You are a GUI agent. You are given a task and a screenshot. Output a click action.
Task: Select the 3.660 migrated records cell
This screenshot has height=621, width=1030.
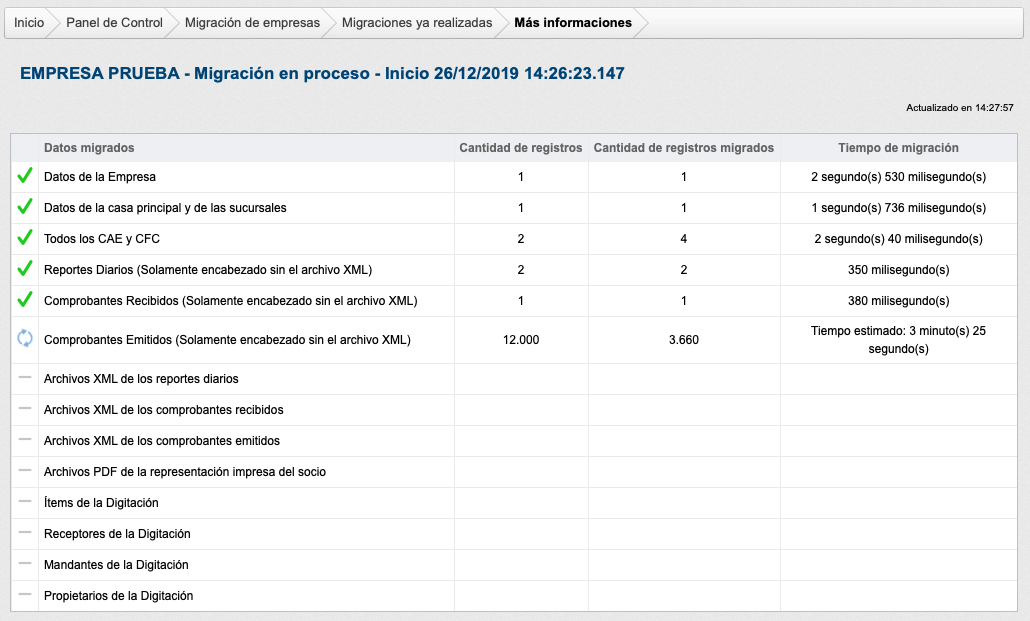684,340
